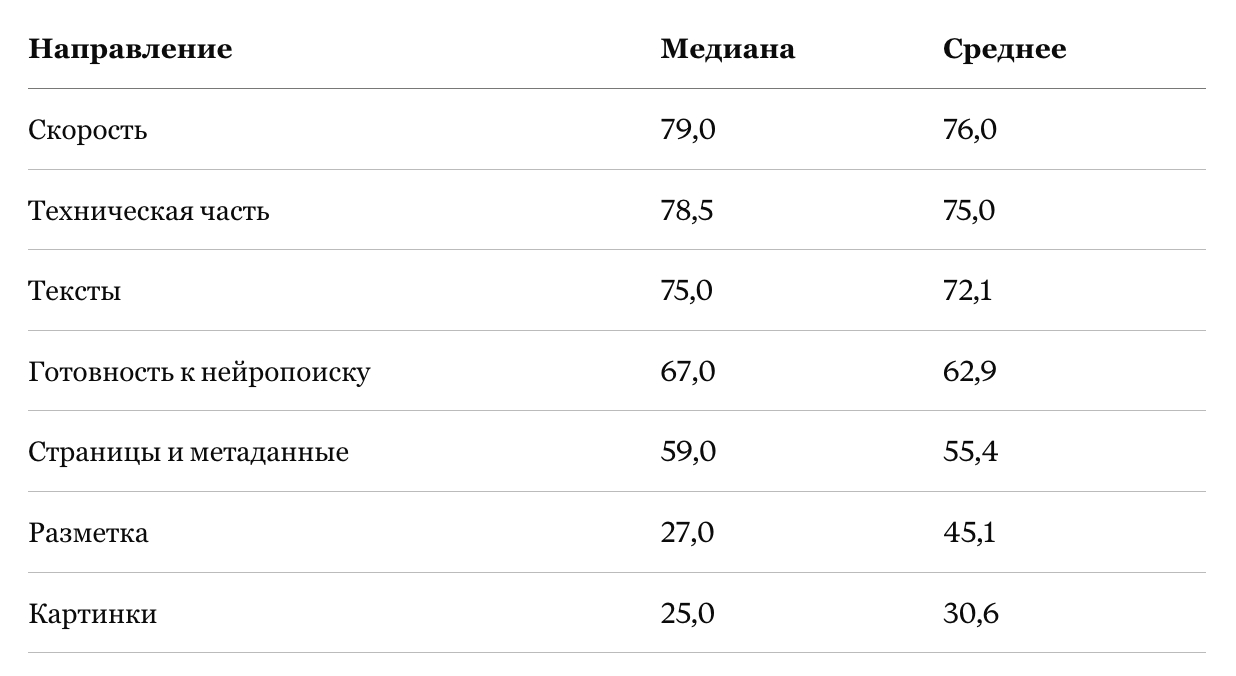Select median value 25,0 for Картинки
This screenshot has height=676, width=1236.
click(688, 613)
